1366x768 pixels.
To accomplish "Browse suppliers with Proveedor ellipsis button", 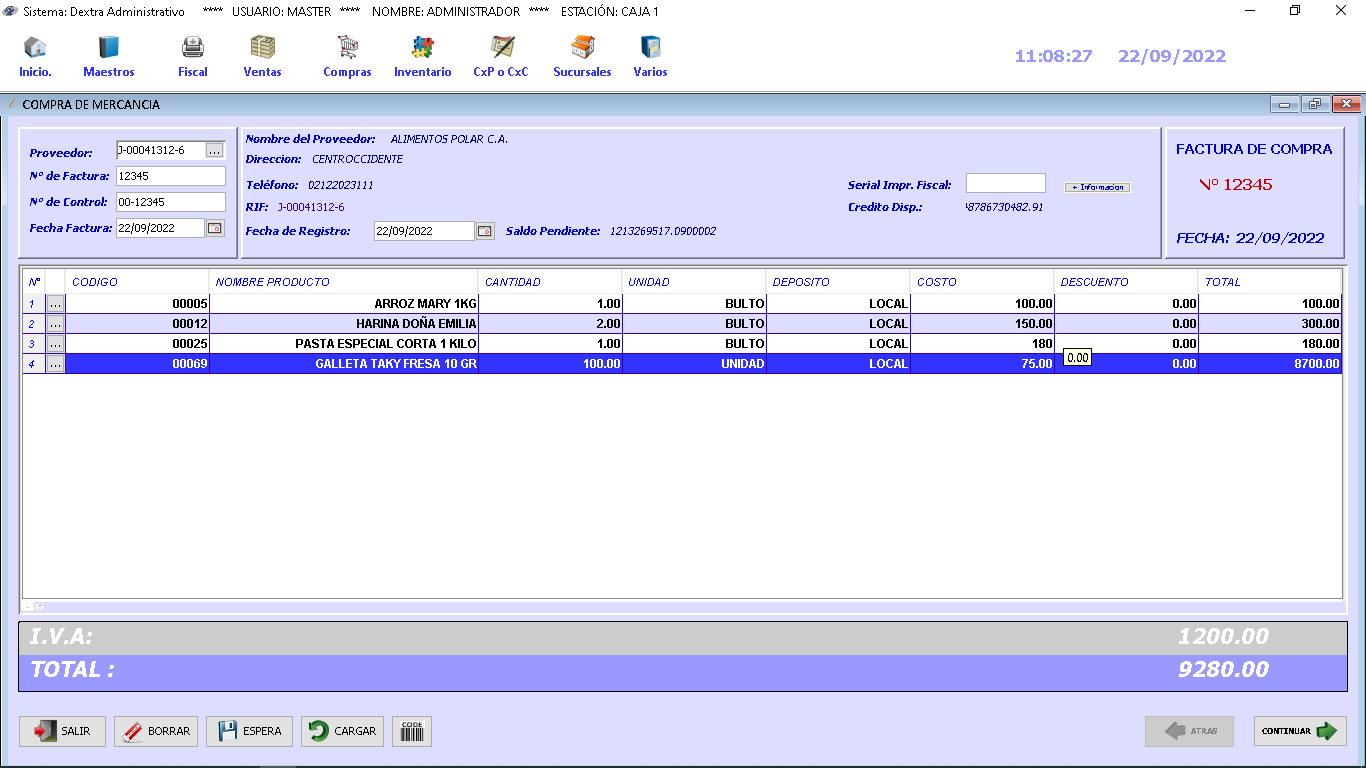I will coord(215,150).
